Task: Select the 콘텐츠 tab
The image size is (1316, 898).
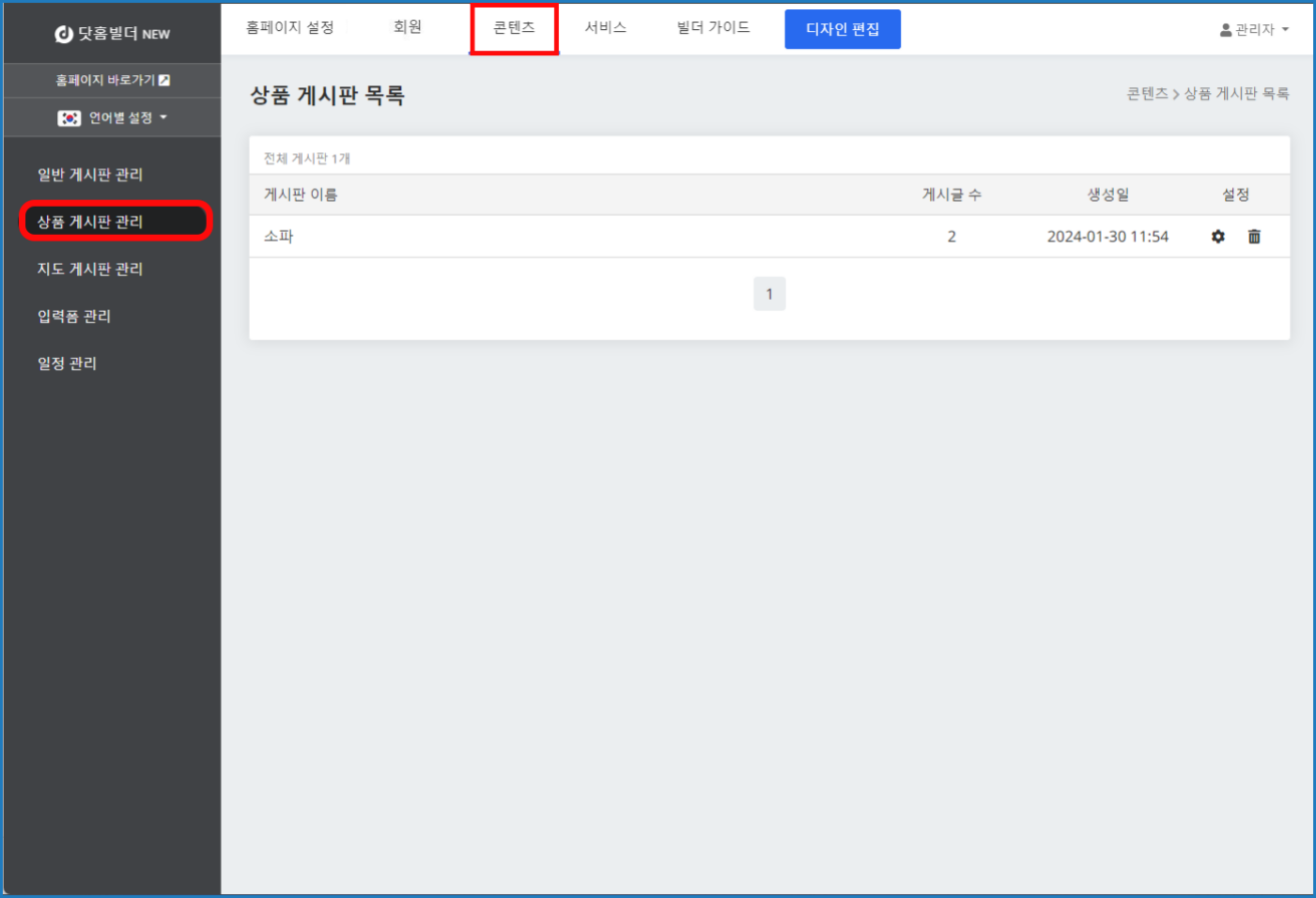Action: click(x=514, y=28)
